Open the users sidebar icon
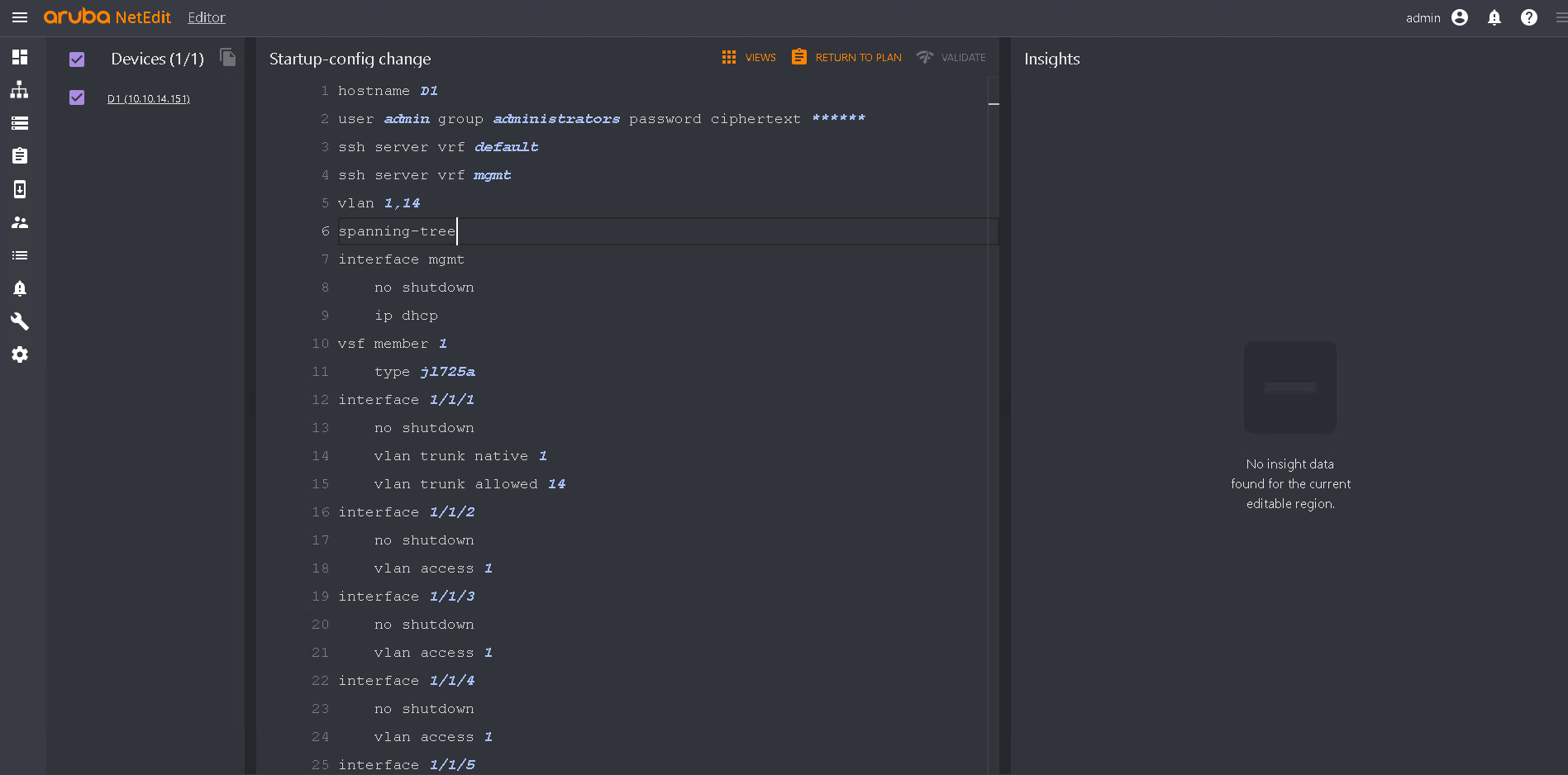 (20, 222)
